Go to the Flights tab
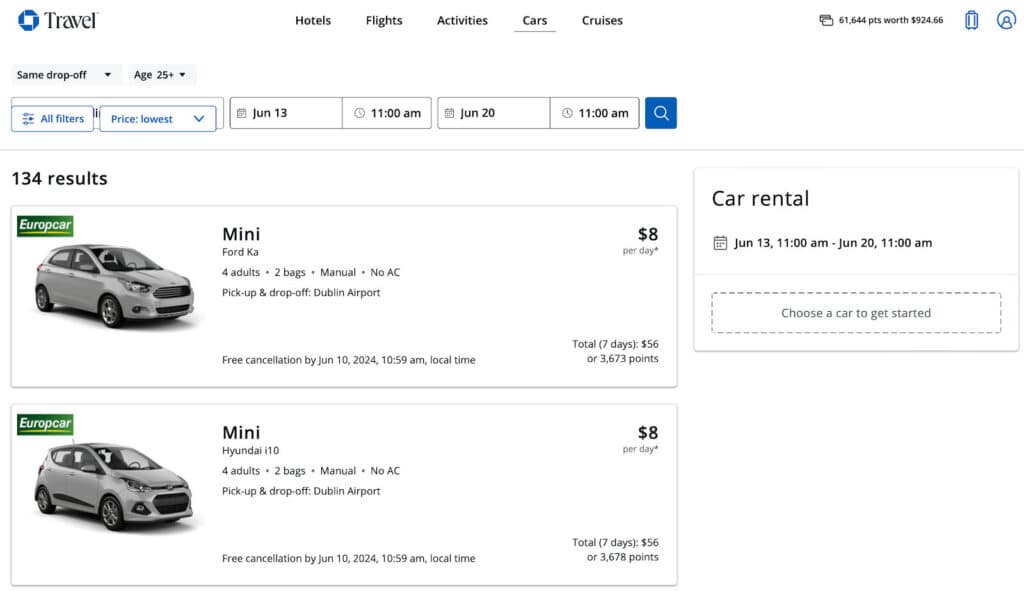Screen dimensions: 1024x591 click(x=384, y=20)
